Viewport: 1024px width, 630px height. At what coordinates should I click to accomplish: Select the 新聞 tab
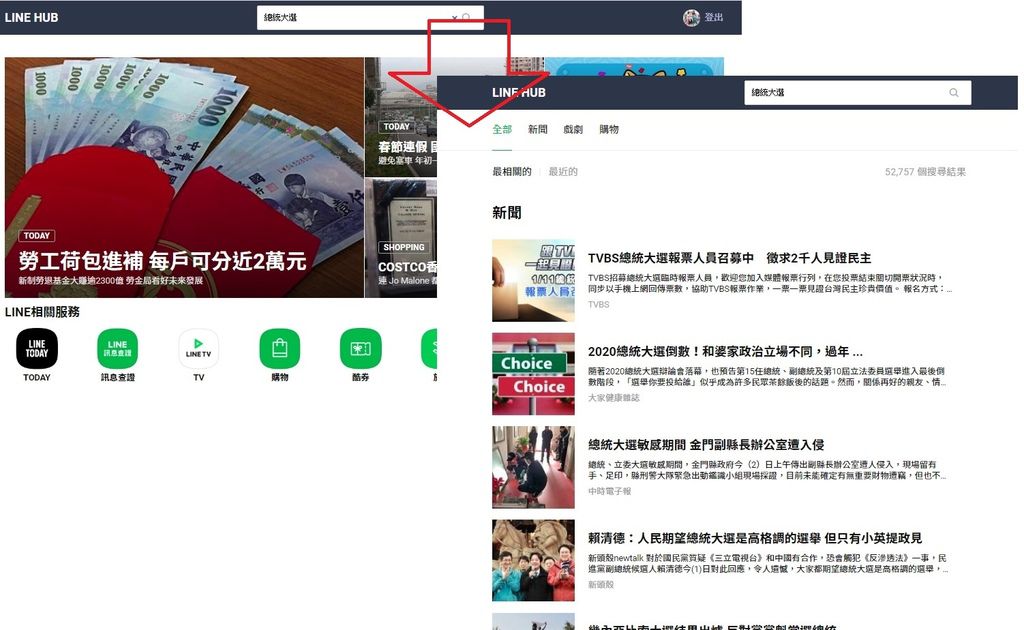click(537, 129)
